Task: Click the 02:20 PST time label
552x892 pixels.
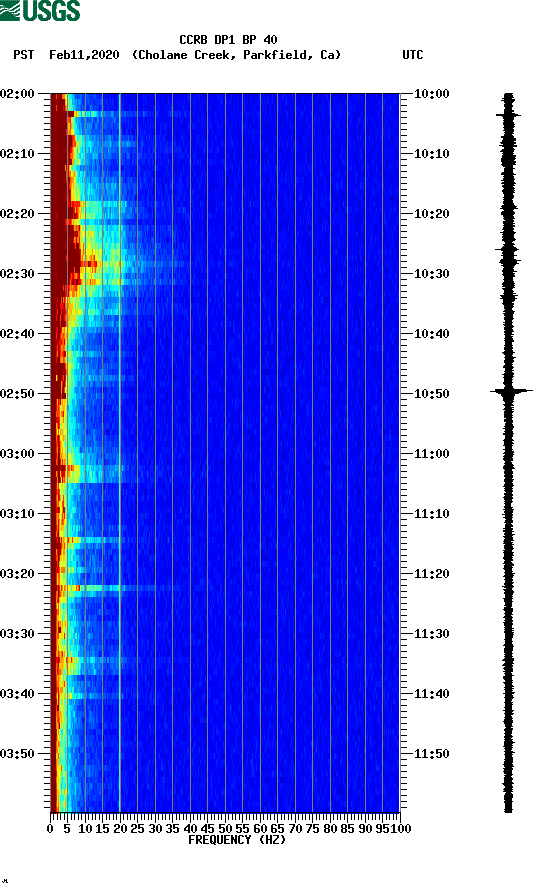Action: pyautogui.click(x=18, y=214)
